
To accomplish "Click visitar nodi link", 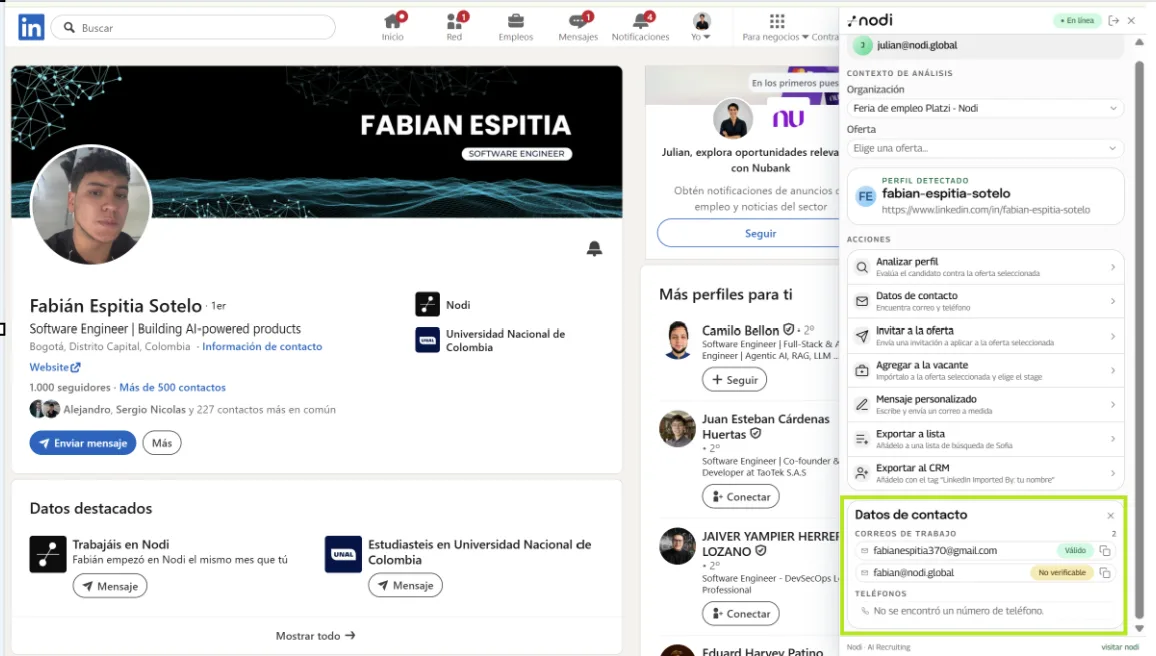I will click(1120, 647).
